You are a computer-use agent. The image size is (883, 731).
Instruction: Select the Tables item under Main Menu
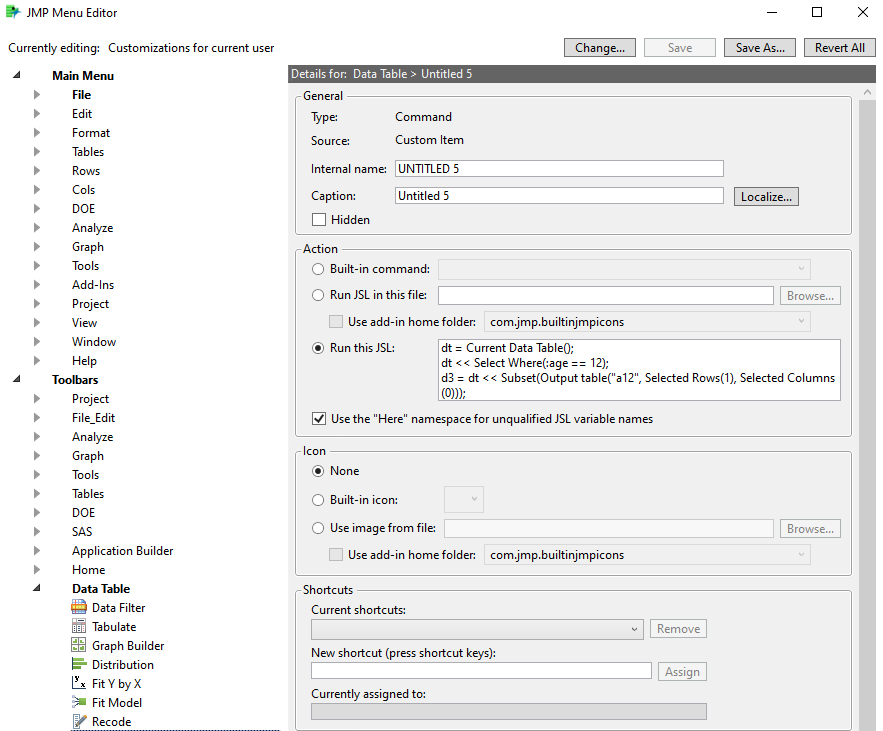coord(88,151)
